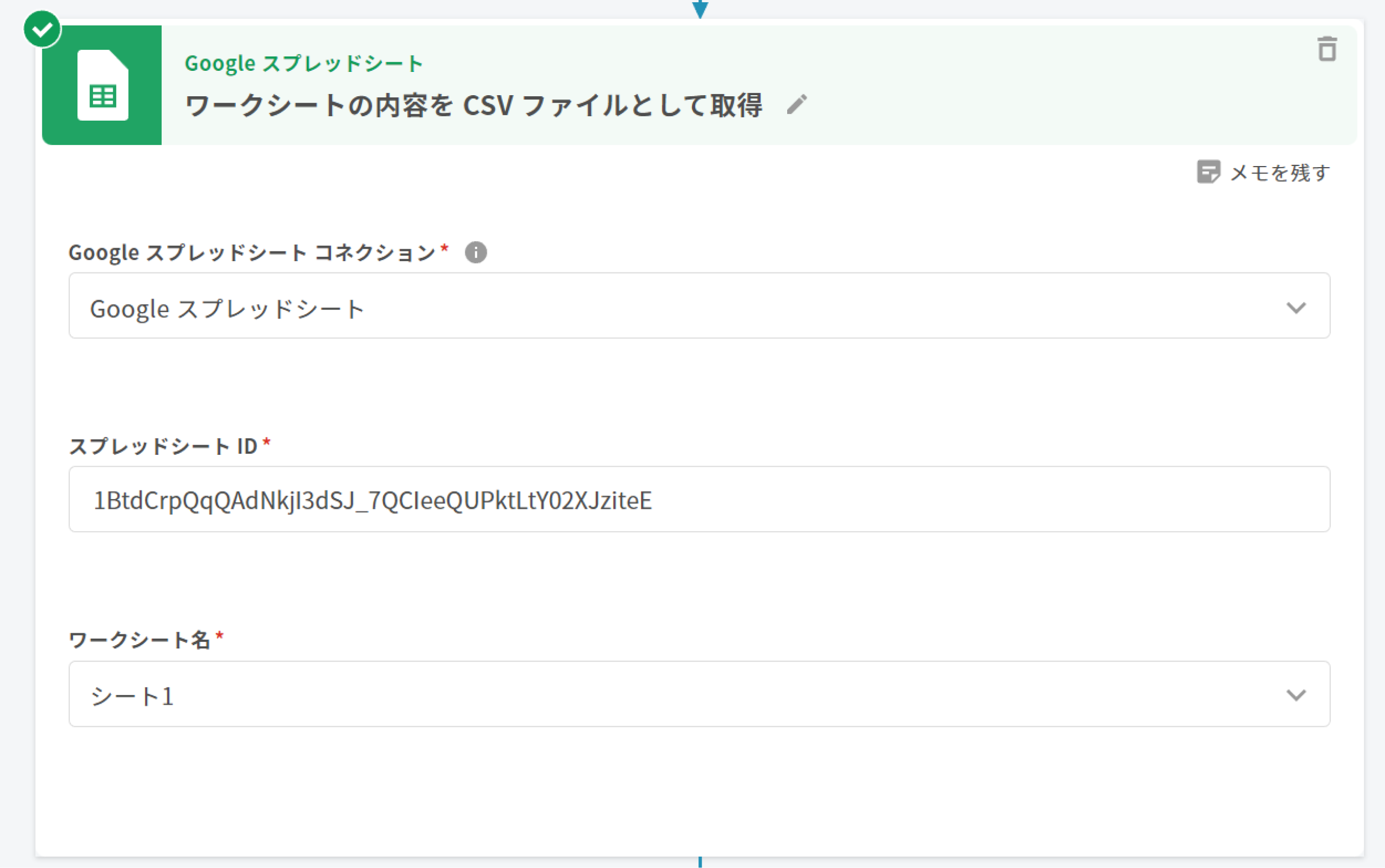Click the step title ワークシートの内容を CSV ファイルとして取得
Image resolution: width=1385 pixels, height=868 pixels.
(474, 105)
